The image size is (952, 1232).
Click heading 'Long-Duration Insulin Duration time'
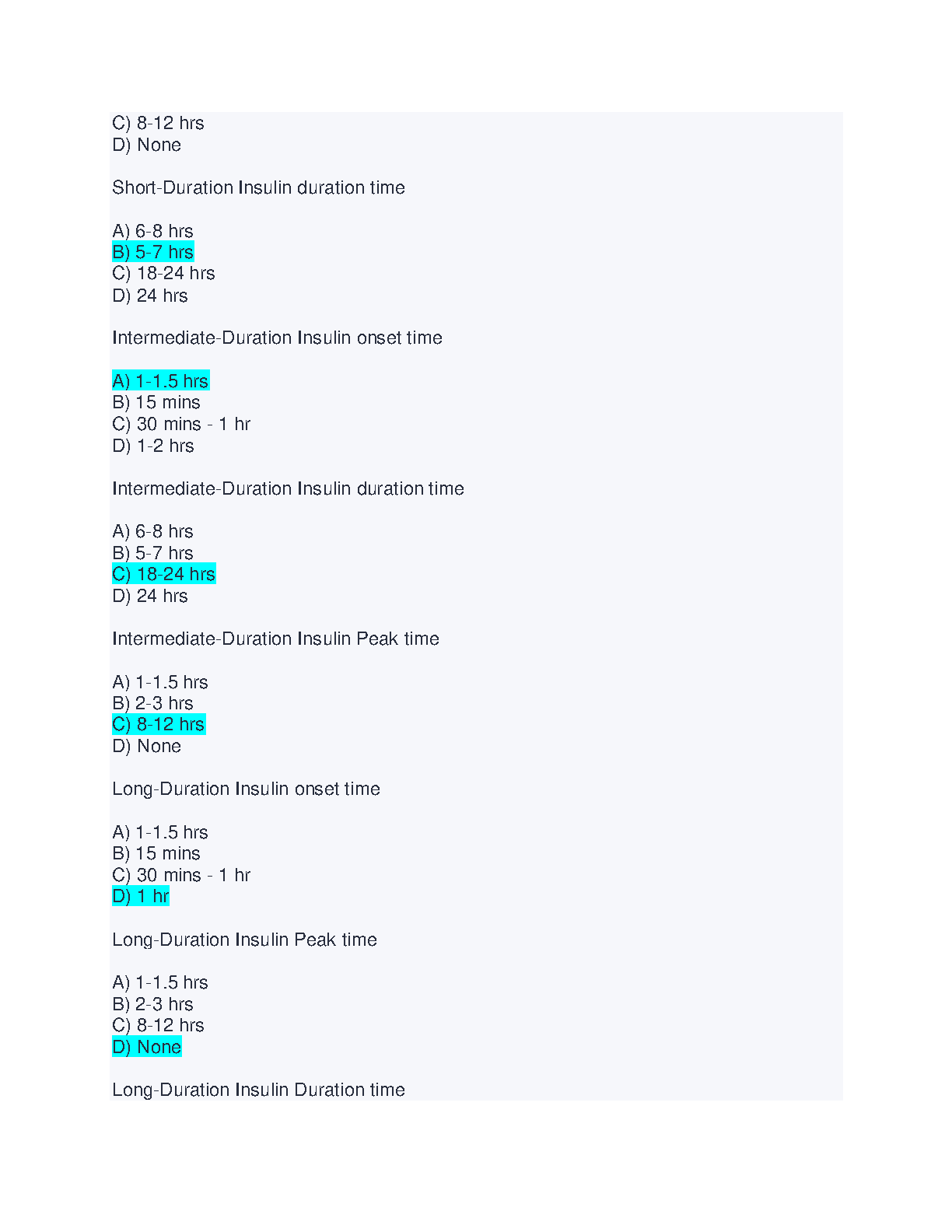coord(258,1090)
